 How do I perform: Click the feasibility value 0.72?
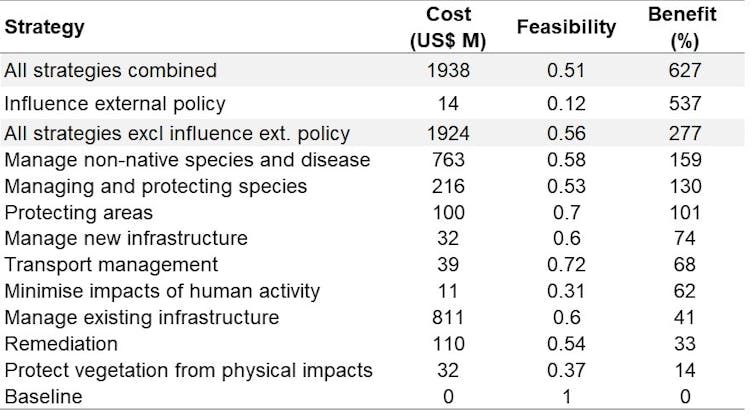click(566, 265)
